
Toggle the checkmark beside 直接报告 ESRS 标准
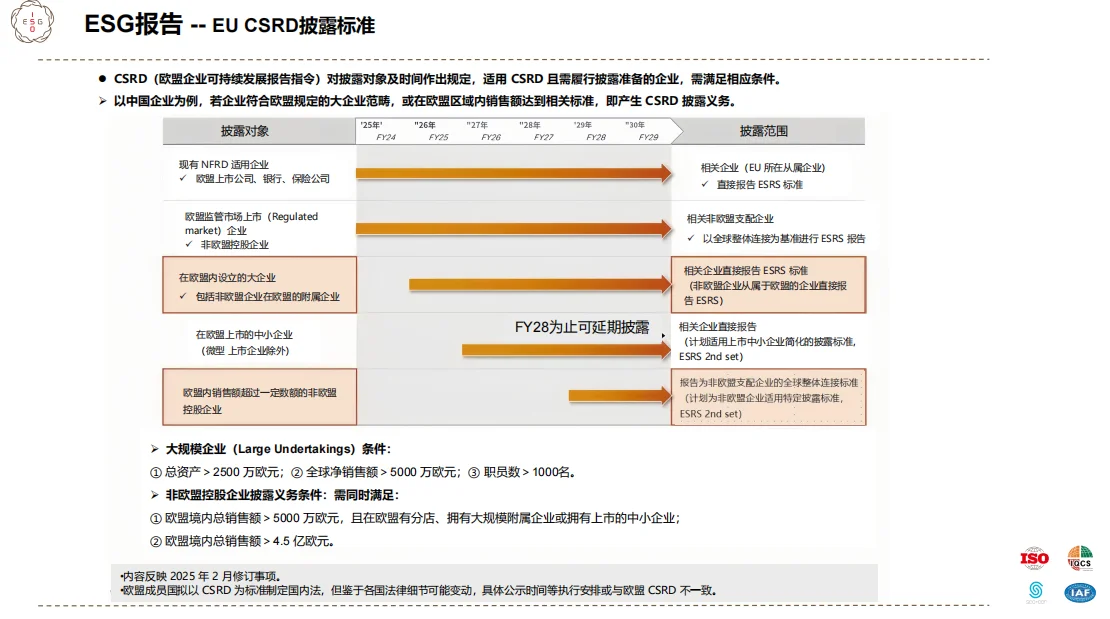pos(703,184)
